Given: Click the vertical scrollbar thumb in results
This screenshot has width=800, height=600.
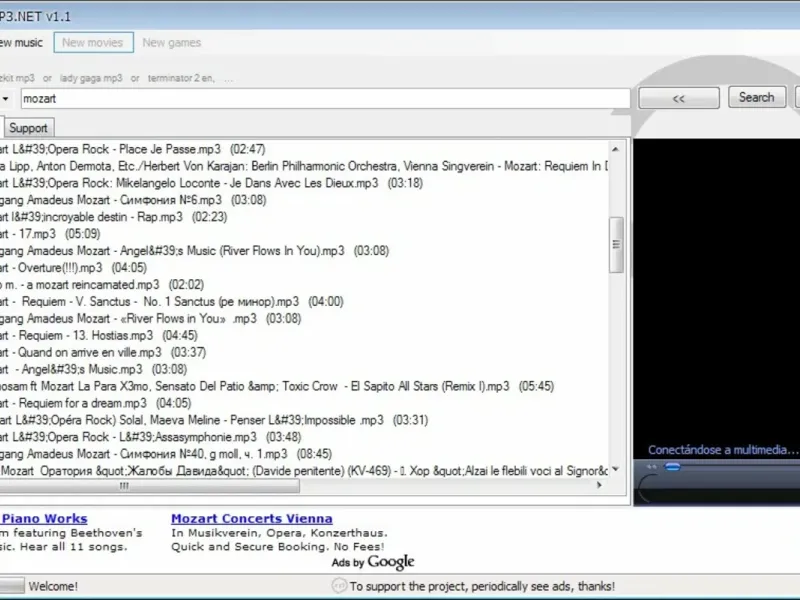Looking at the screenshot, I should [616, 245].
